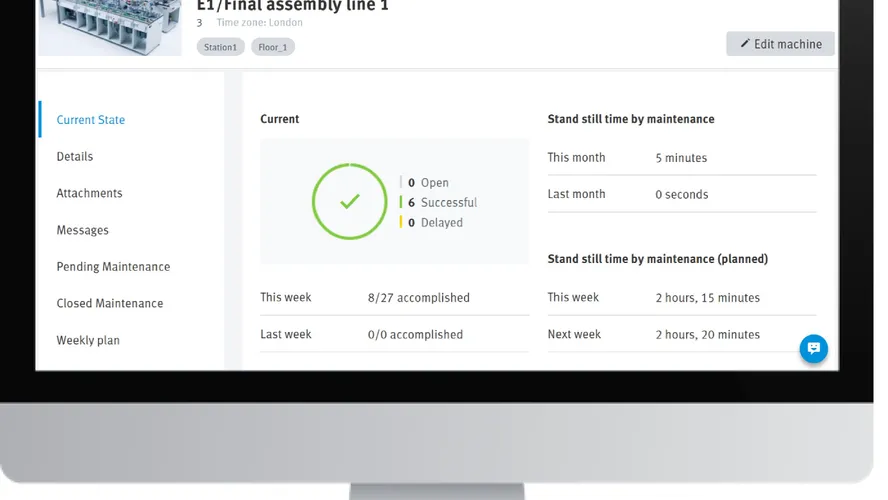Click the Delayed status count
This screenshot has height=500, width=888.
point(435,223)
